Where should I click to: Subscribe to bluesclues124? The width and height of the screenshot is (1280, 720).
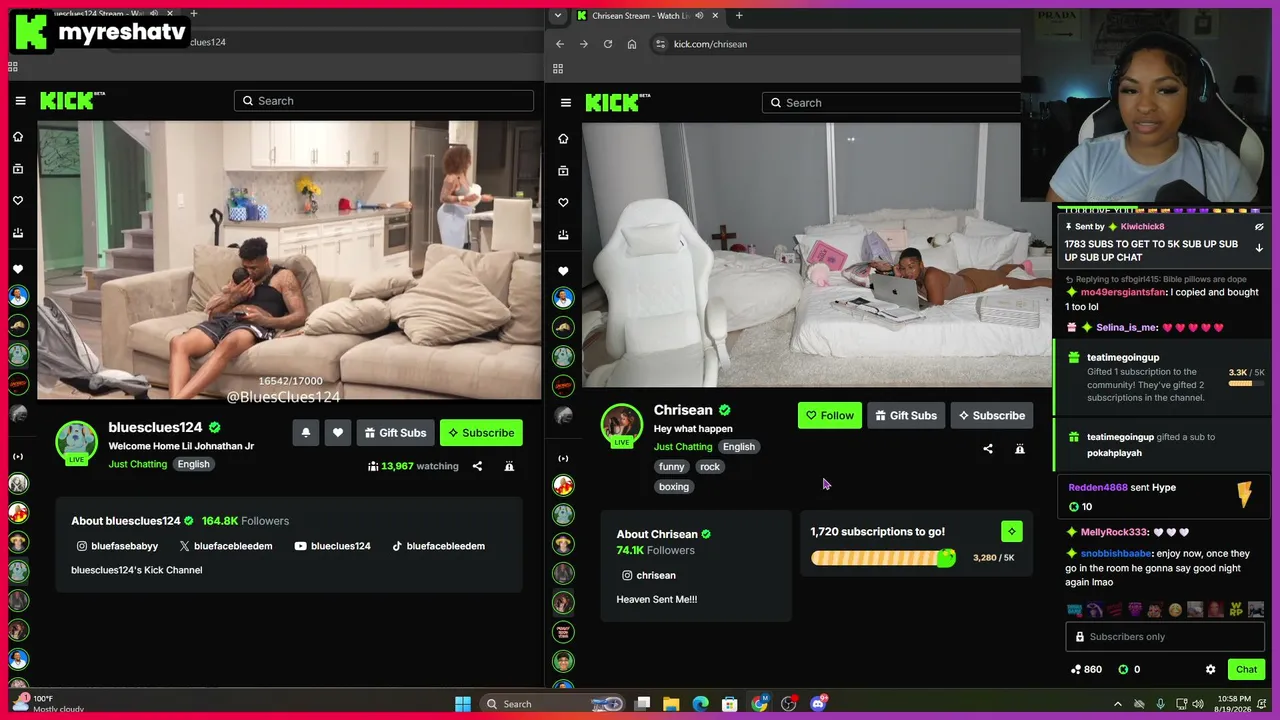481,433
